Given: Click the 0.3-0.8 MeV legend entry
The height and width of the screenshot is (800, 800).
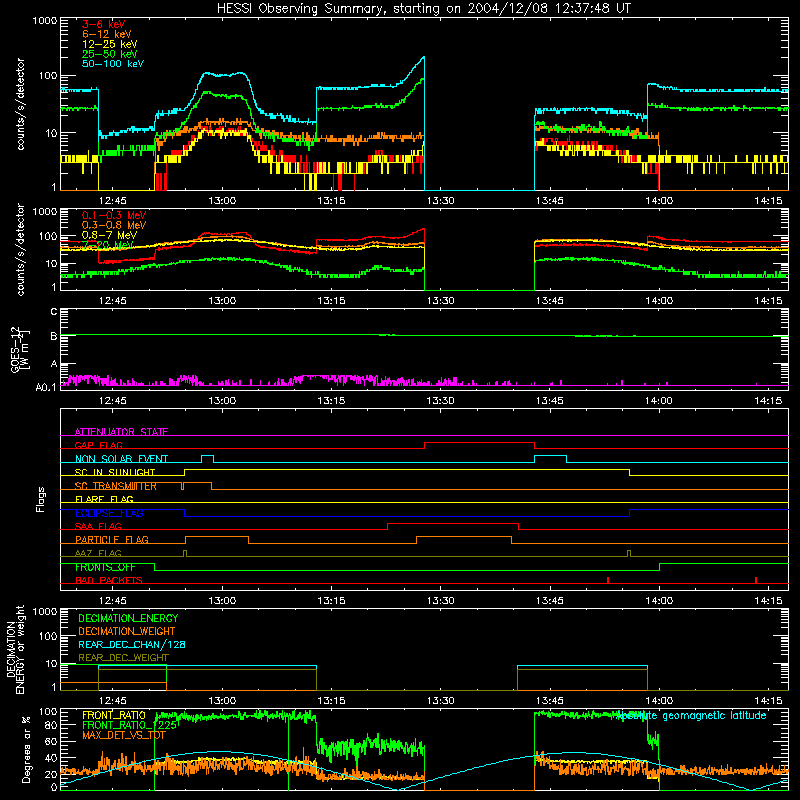Looking at the screenshot, I should [x=114, y=225].
